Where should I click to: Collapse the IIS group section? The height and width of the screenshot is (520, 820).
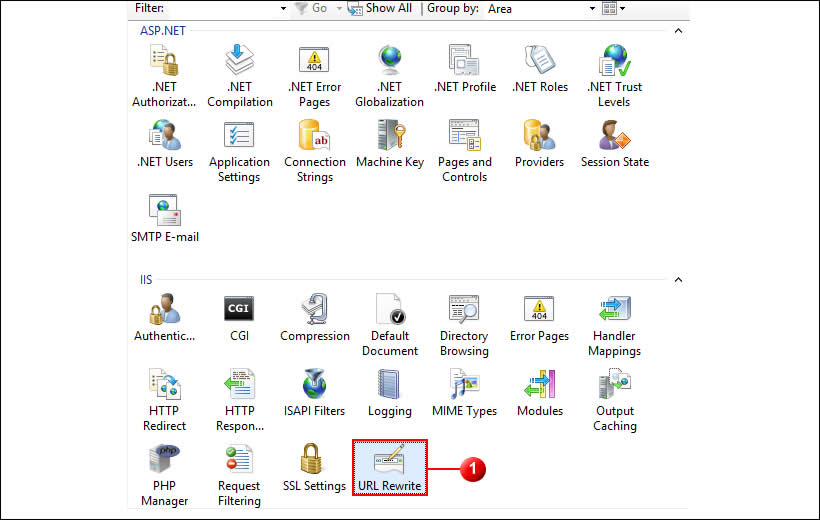(x=679, y=280)
